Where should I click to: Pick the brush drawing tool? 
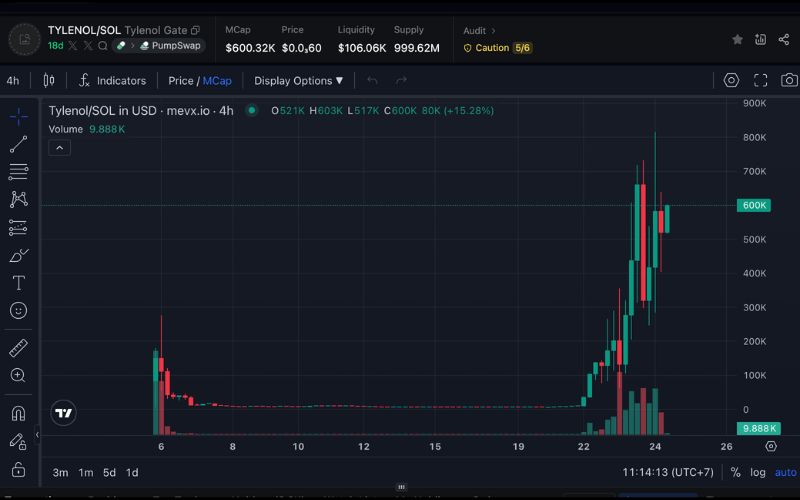pos(18,255)
